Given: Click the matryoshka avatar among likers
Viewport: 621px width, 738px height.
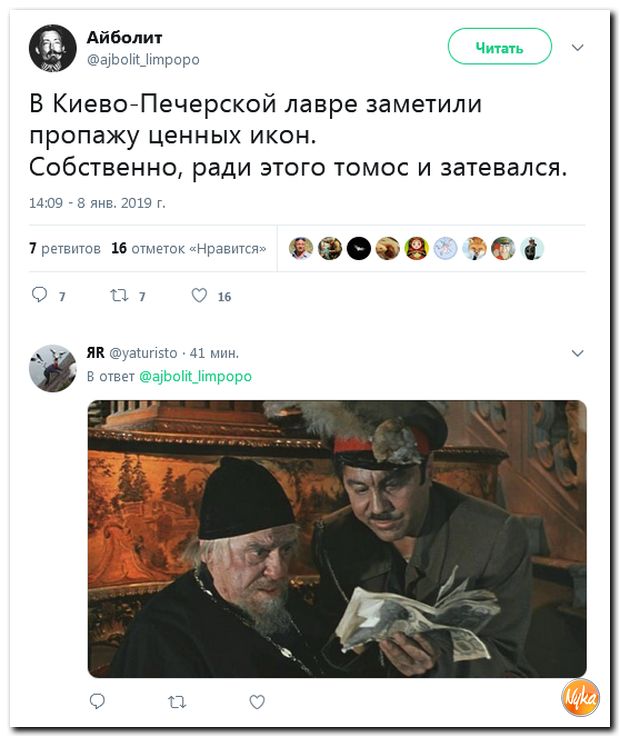Looking at the screenshot, I should [x=416, y=249].
